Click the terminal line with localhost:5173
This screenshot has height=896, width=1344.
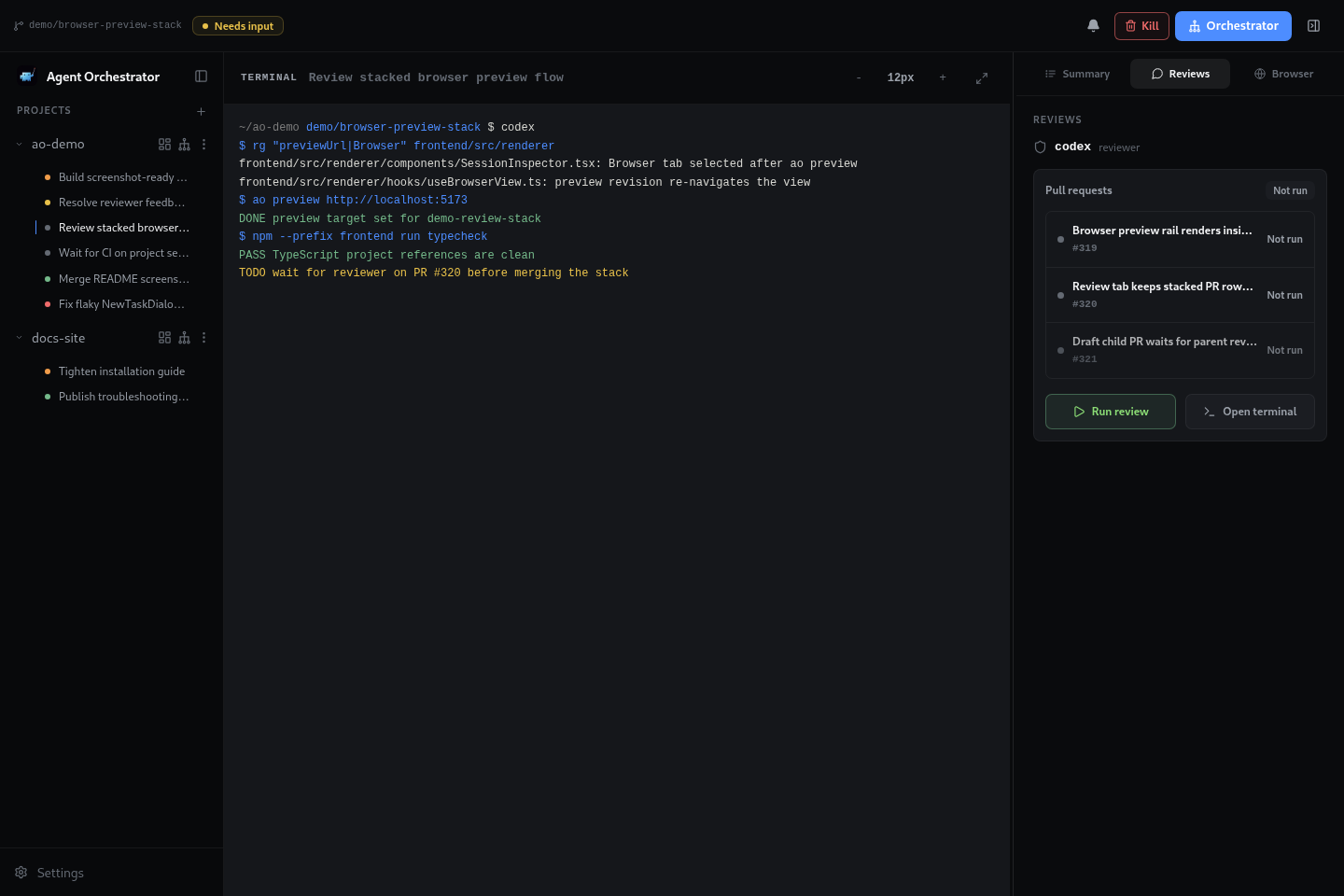(353, 201)
